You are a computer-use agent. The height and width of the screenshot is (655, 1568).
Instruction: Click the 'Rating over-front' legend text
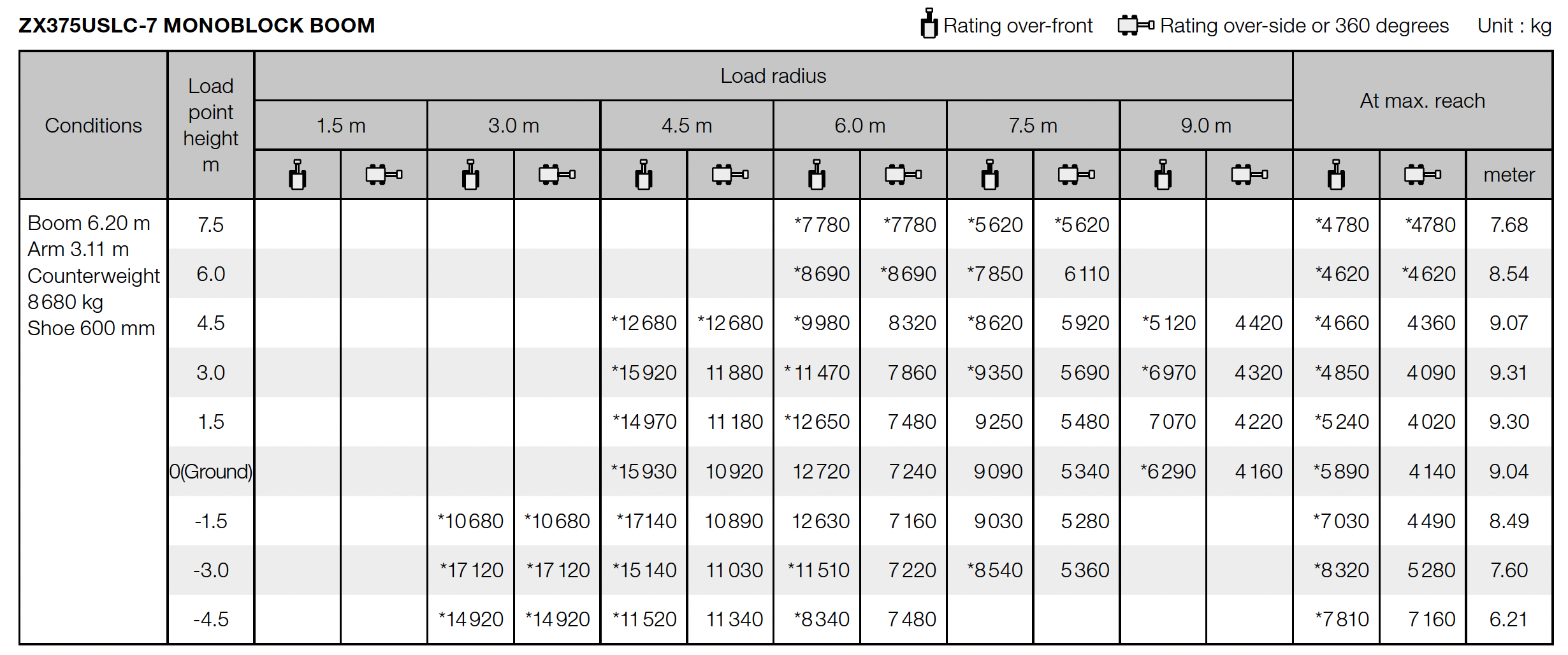(x=1018, y=25)
